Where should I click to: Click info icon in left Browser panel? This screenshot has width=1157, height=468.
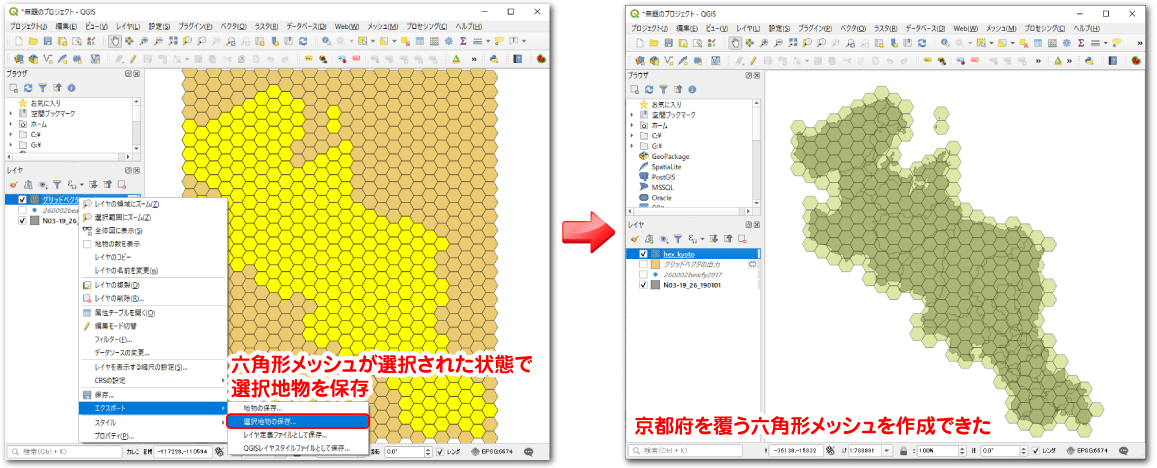pyautogui.click(x=72, y=89)
